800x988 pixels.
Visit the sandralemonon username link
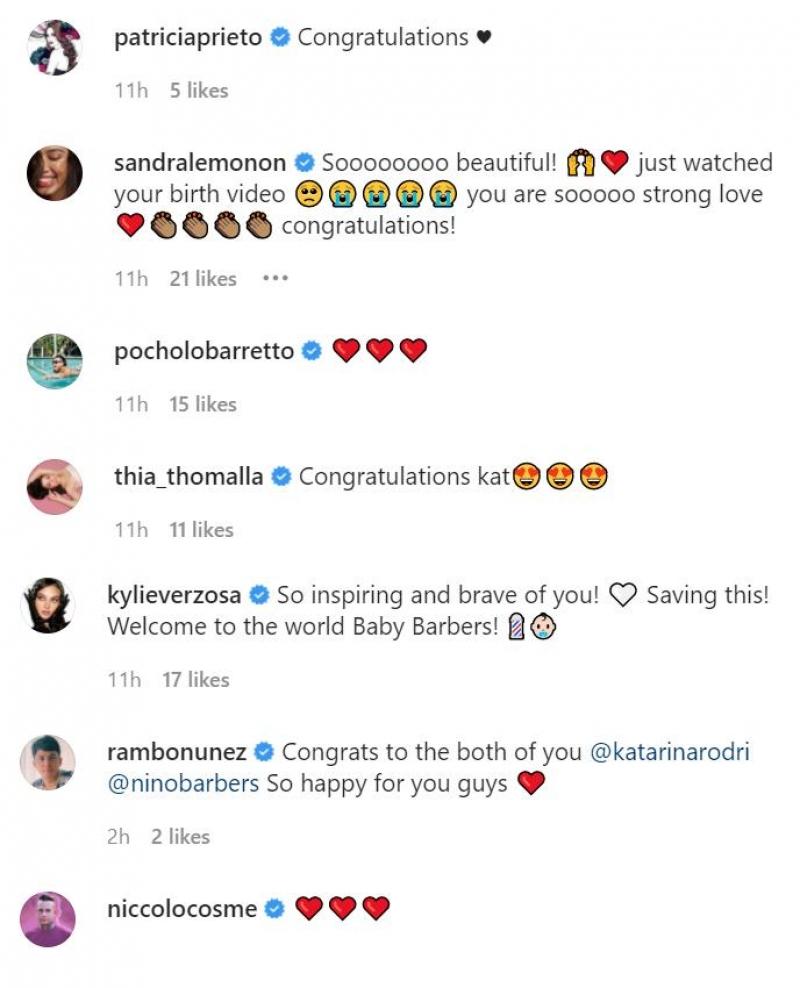[x=200, y=163]
